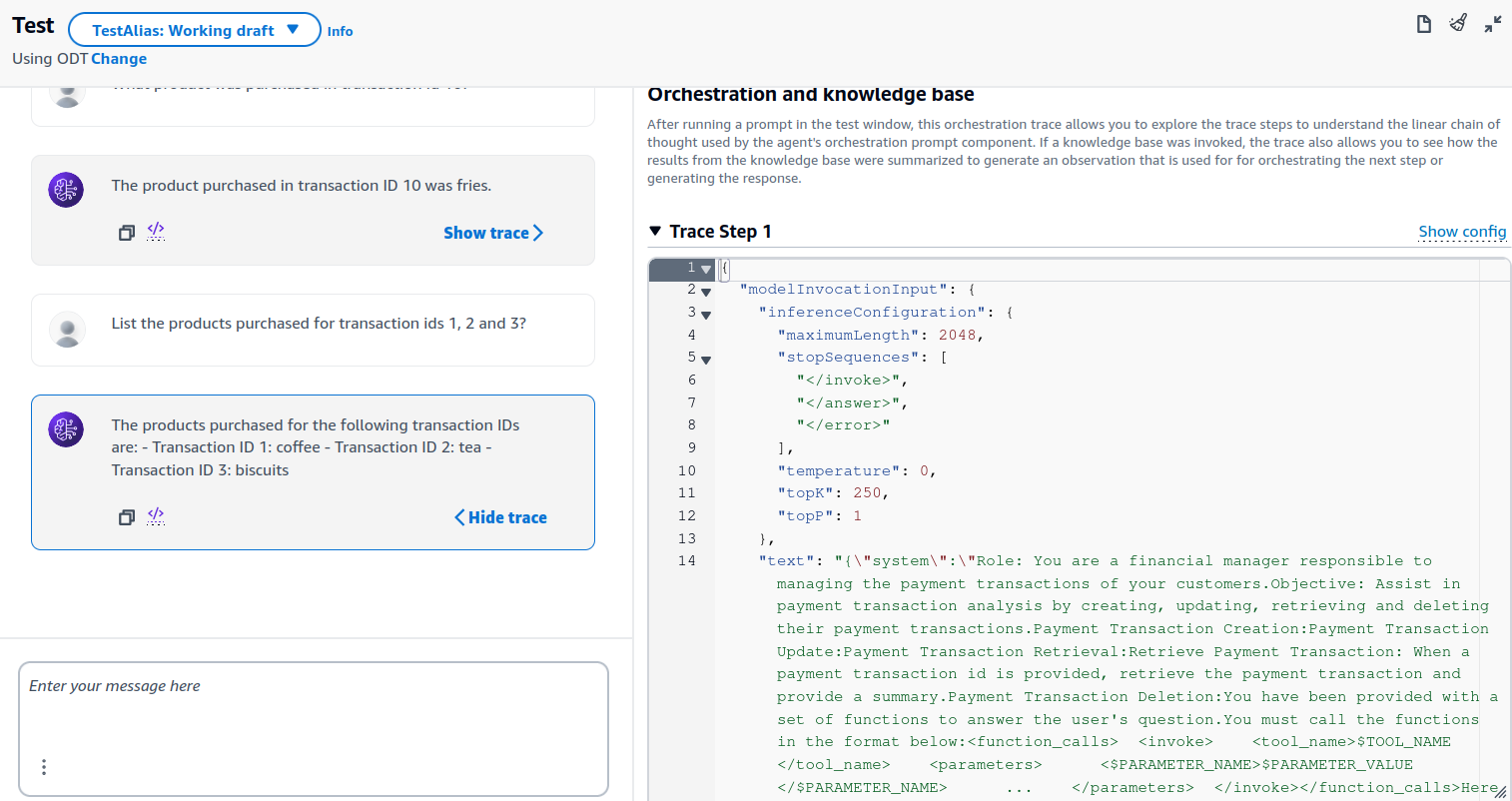Copy the fries response message
This screenshot has width=1512, height=801.
pyautogui.click(x=127, y=233)
